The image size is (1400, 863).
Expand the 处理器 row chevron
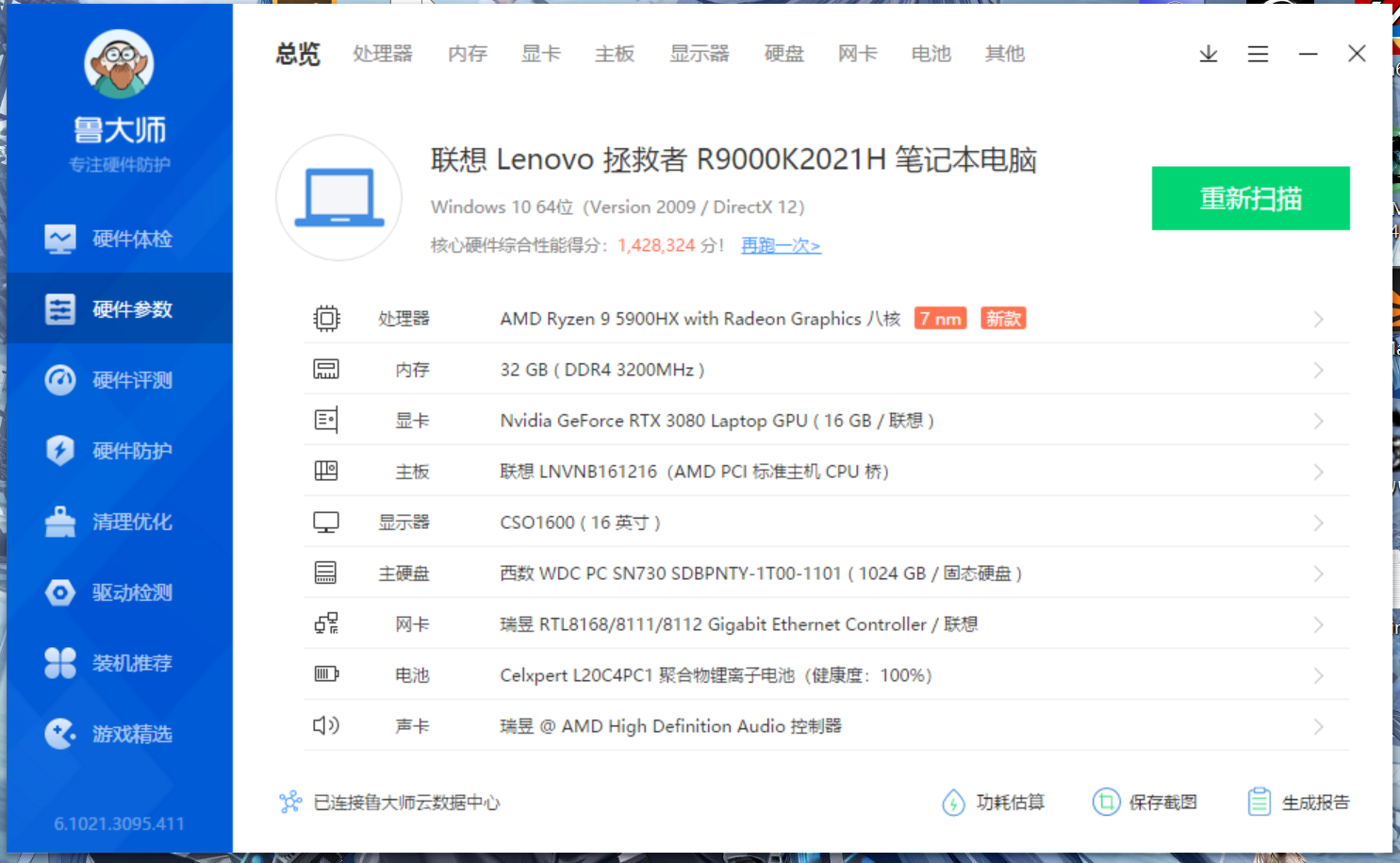1318,320
